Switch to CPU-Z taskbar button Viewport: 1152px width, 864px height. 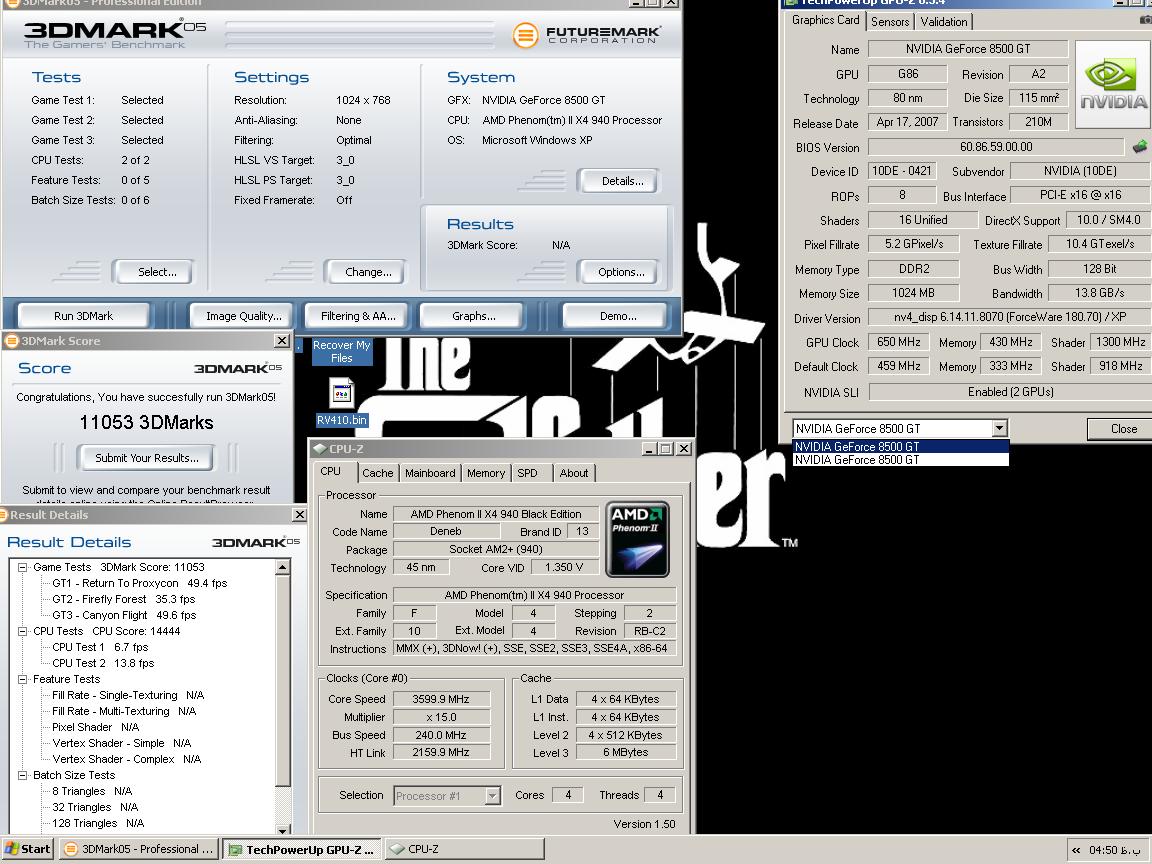coord(464,849)
